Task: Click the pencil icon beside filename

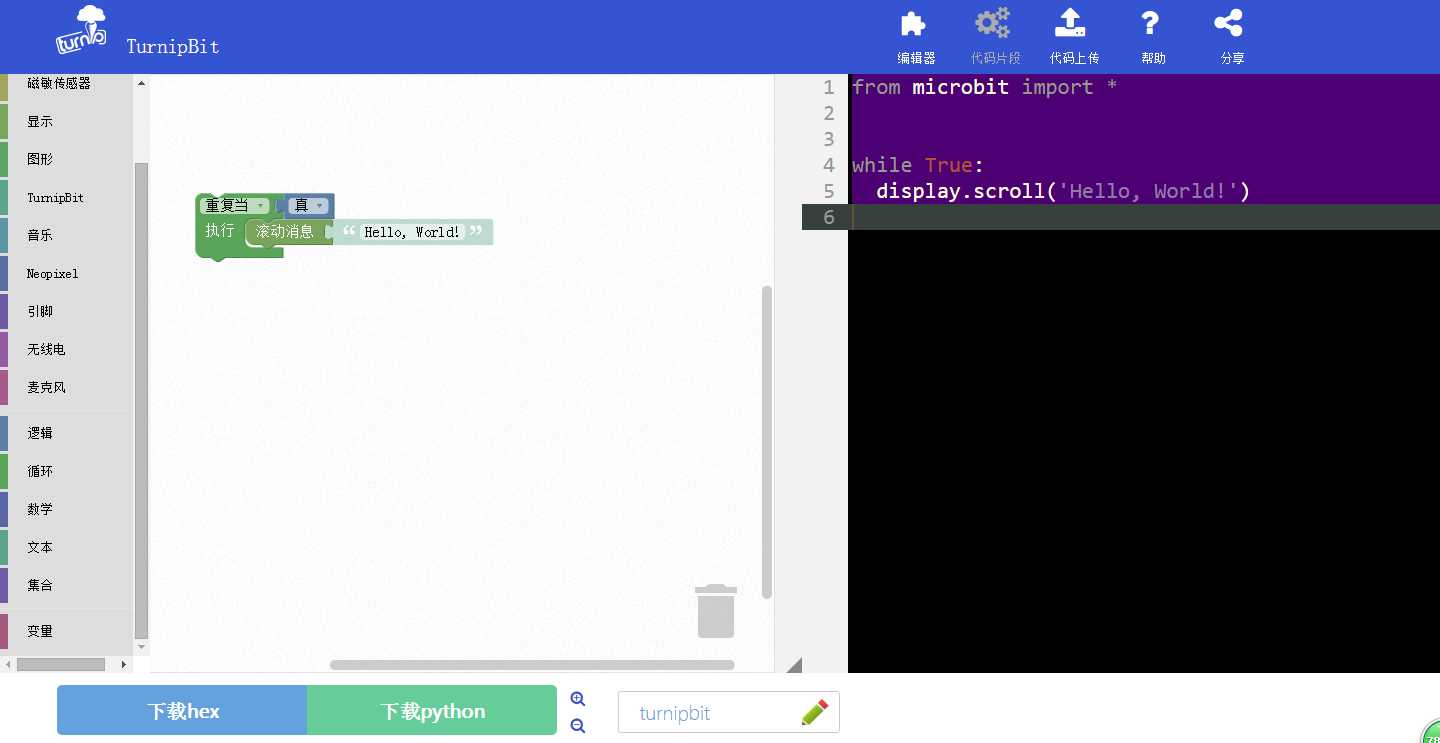Action: (x=815, y=712)
